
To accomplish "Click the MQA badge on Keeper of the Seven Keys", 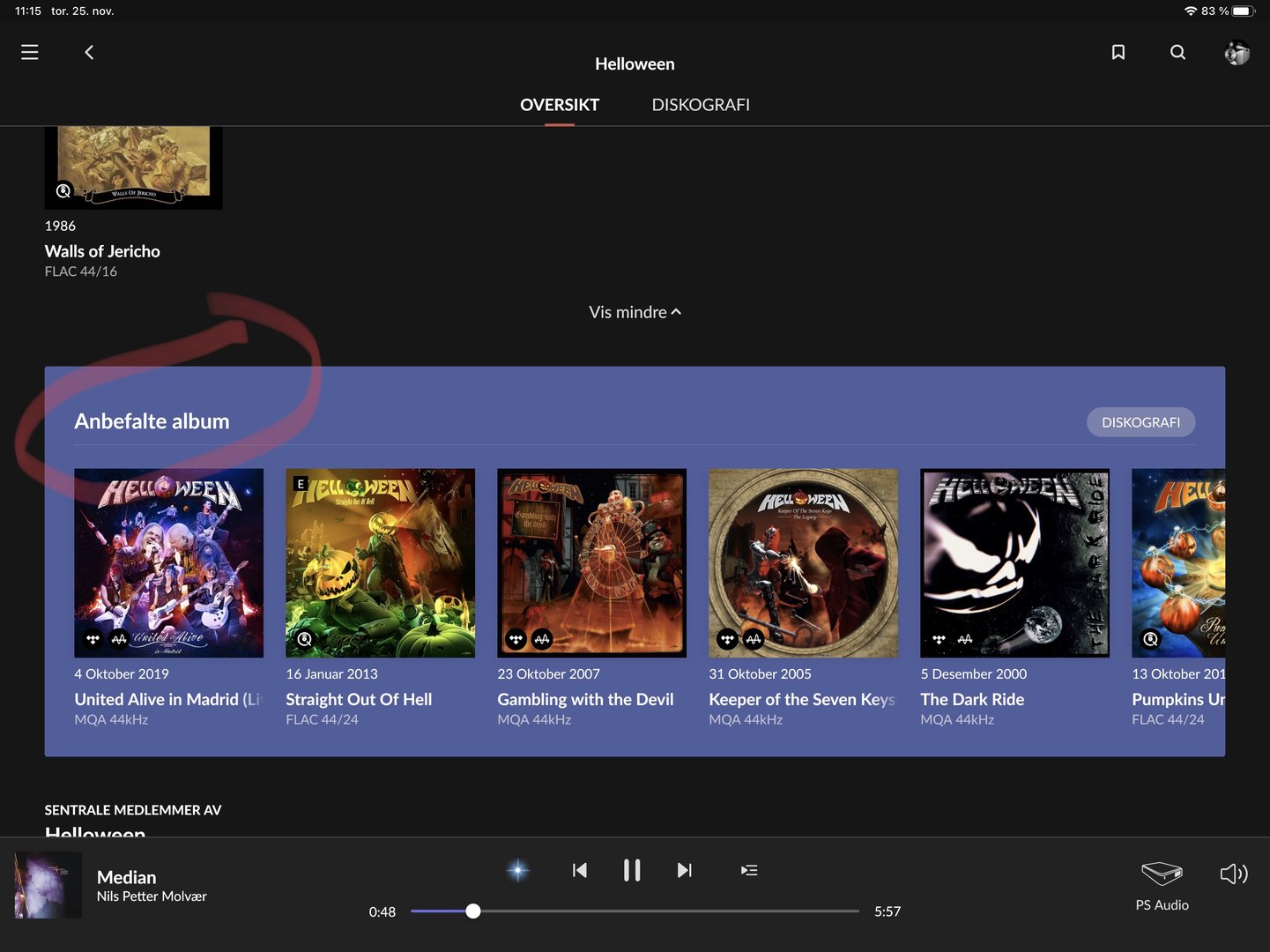I will [x=754, y=639].
